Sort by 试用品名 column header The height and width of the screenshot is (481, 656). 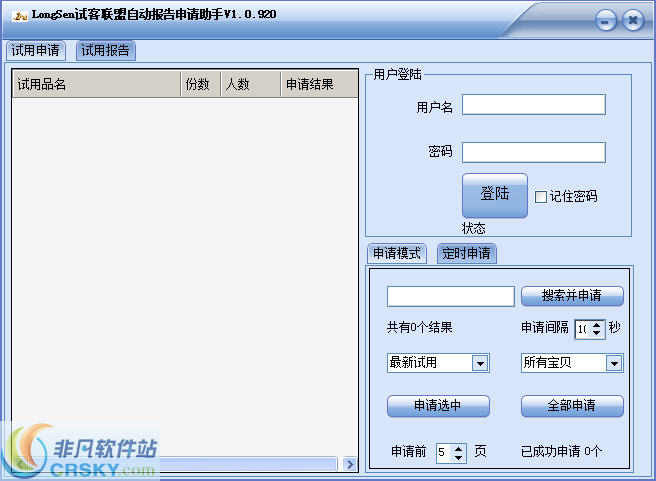[97, 84]
